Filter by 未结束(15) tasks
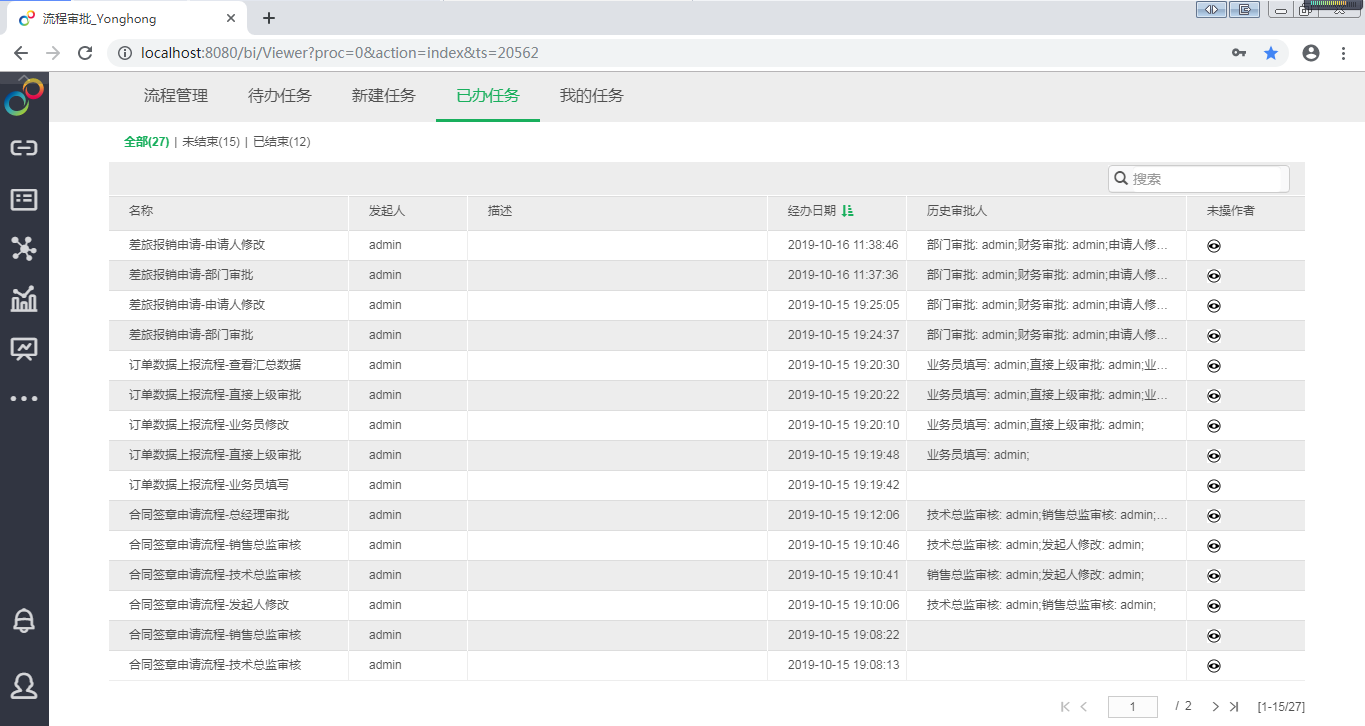The height and width of the screenshot is (726, 1365). (211, 142)
